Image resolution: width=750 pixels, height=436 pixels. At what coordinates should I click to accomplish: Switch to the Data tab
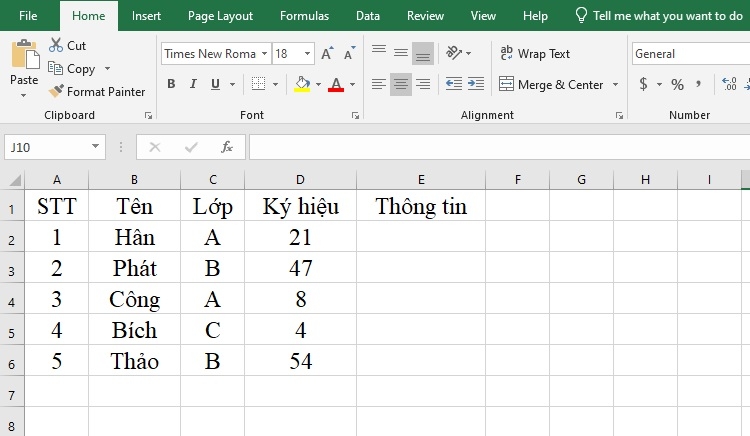point(368,16)
